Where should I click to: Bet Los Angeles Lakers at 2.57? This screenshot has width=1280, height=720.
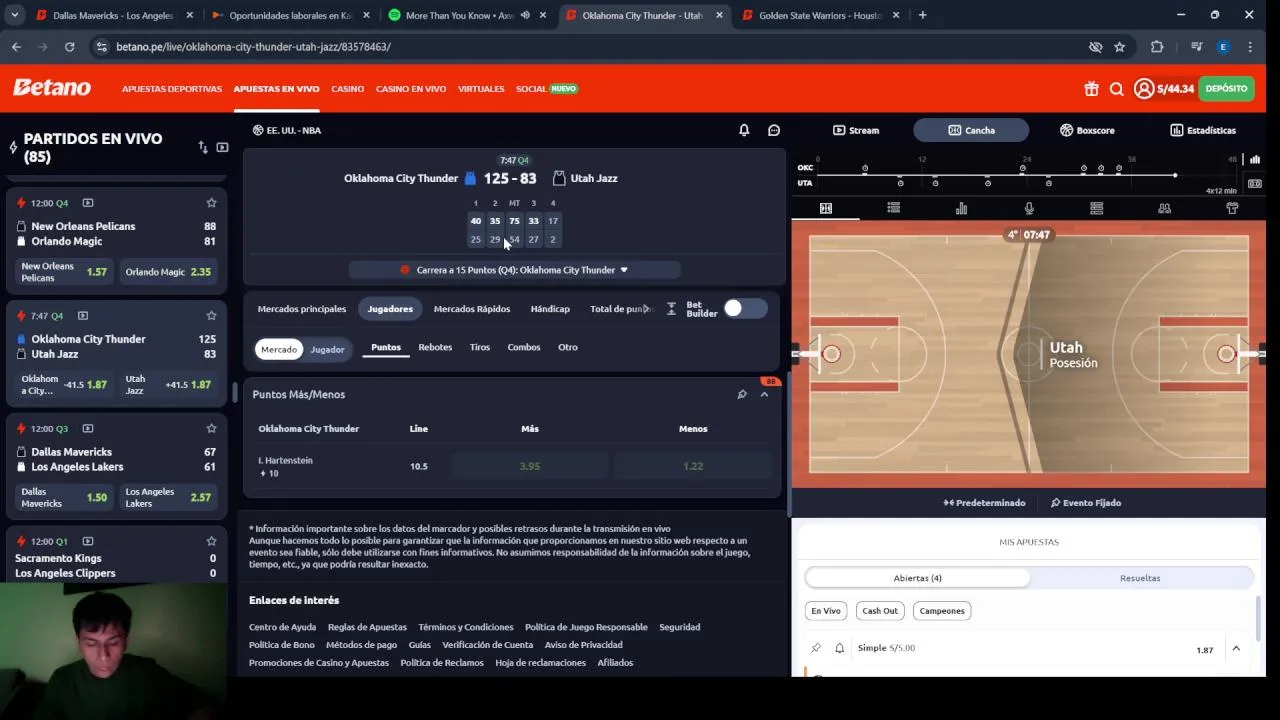click(x=168, y=497)
